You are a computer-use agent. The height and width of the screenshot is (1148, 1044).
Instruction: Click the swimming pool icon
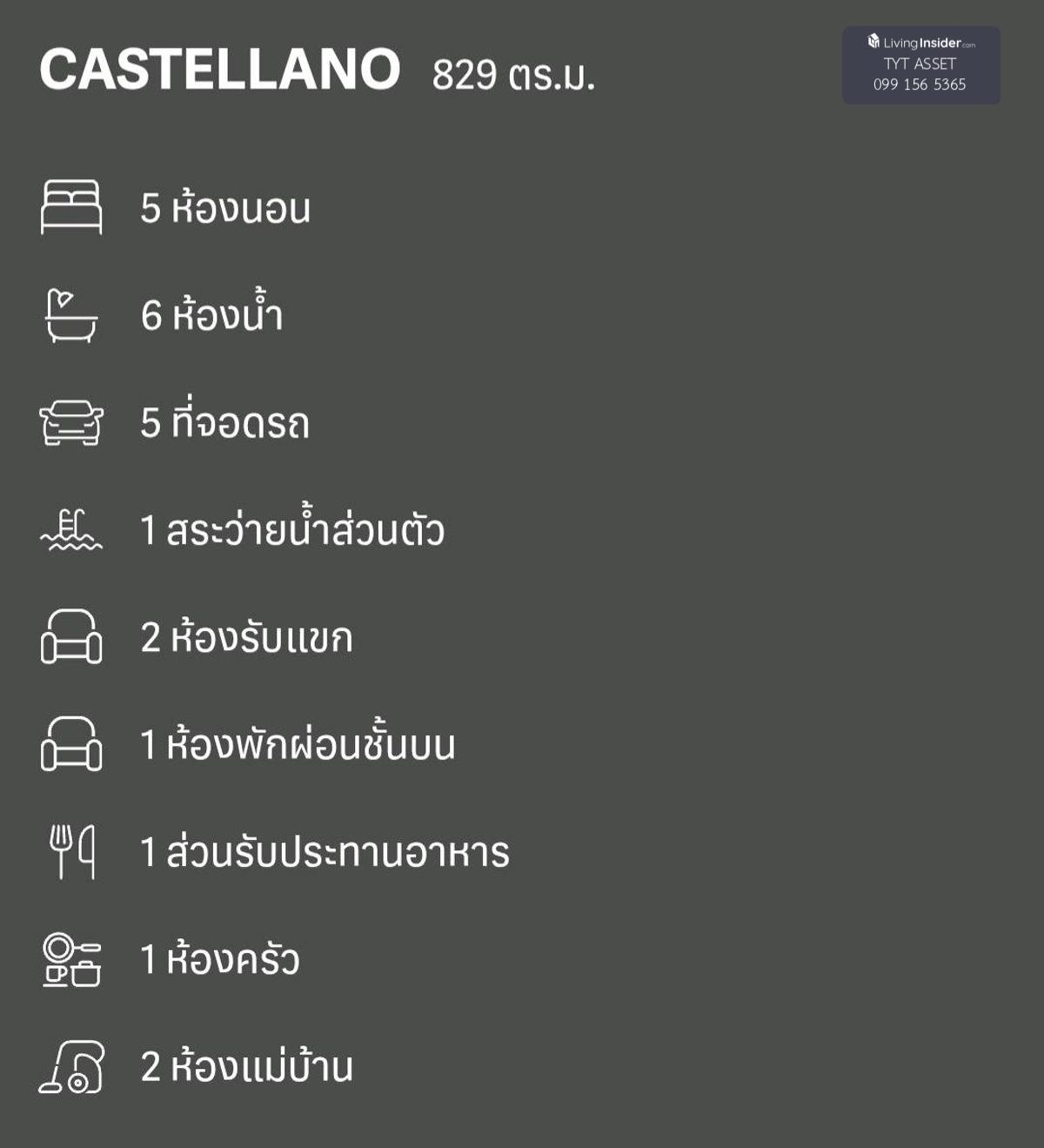pos(71,530)
